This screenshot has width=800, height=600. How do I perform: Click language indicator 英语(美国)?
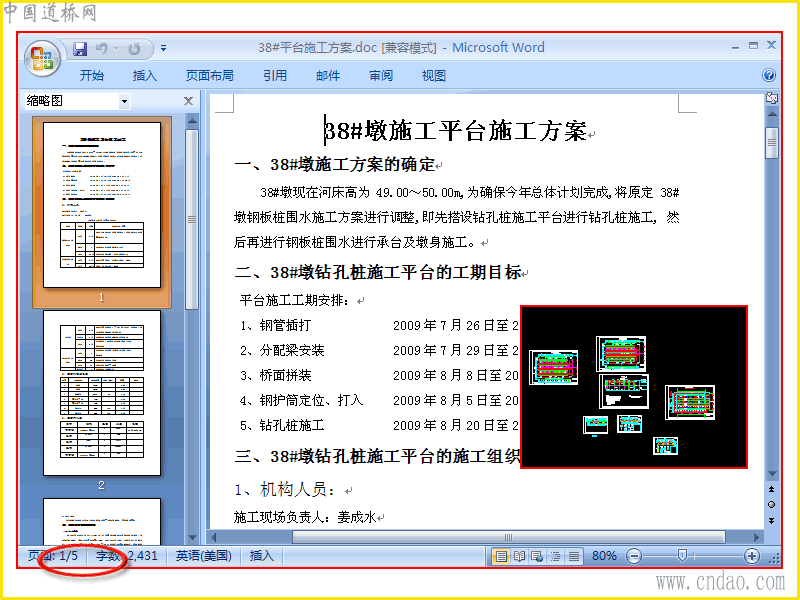click(204, 556)
